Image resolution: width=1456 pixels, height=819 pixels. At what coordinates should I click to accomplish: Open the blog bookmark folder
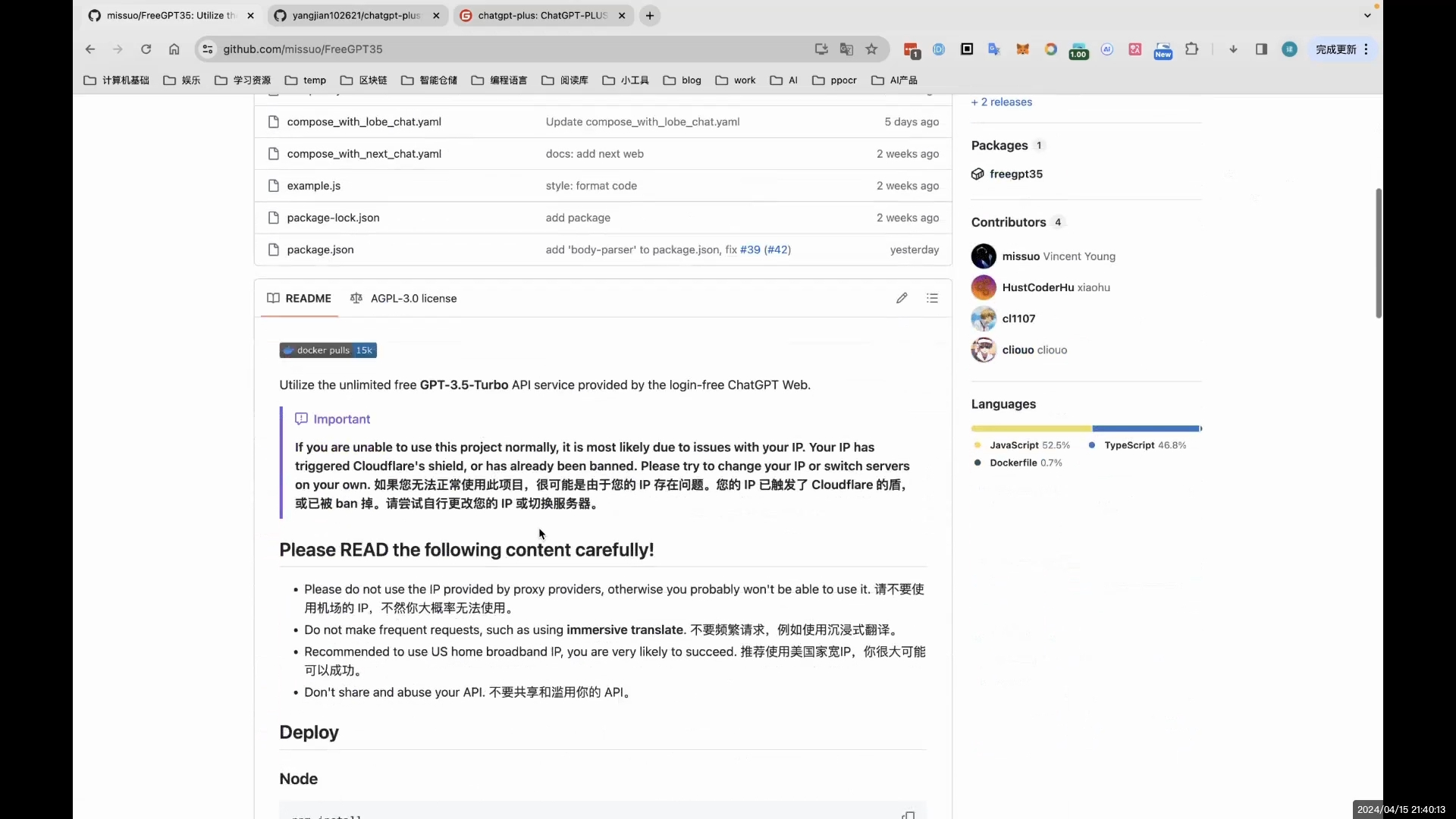[x=682, y=80]
